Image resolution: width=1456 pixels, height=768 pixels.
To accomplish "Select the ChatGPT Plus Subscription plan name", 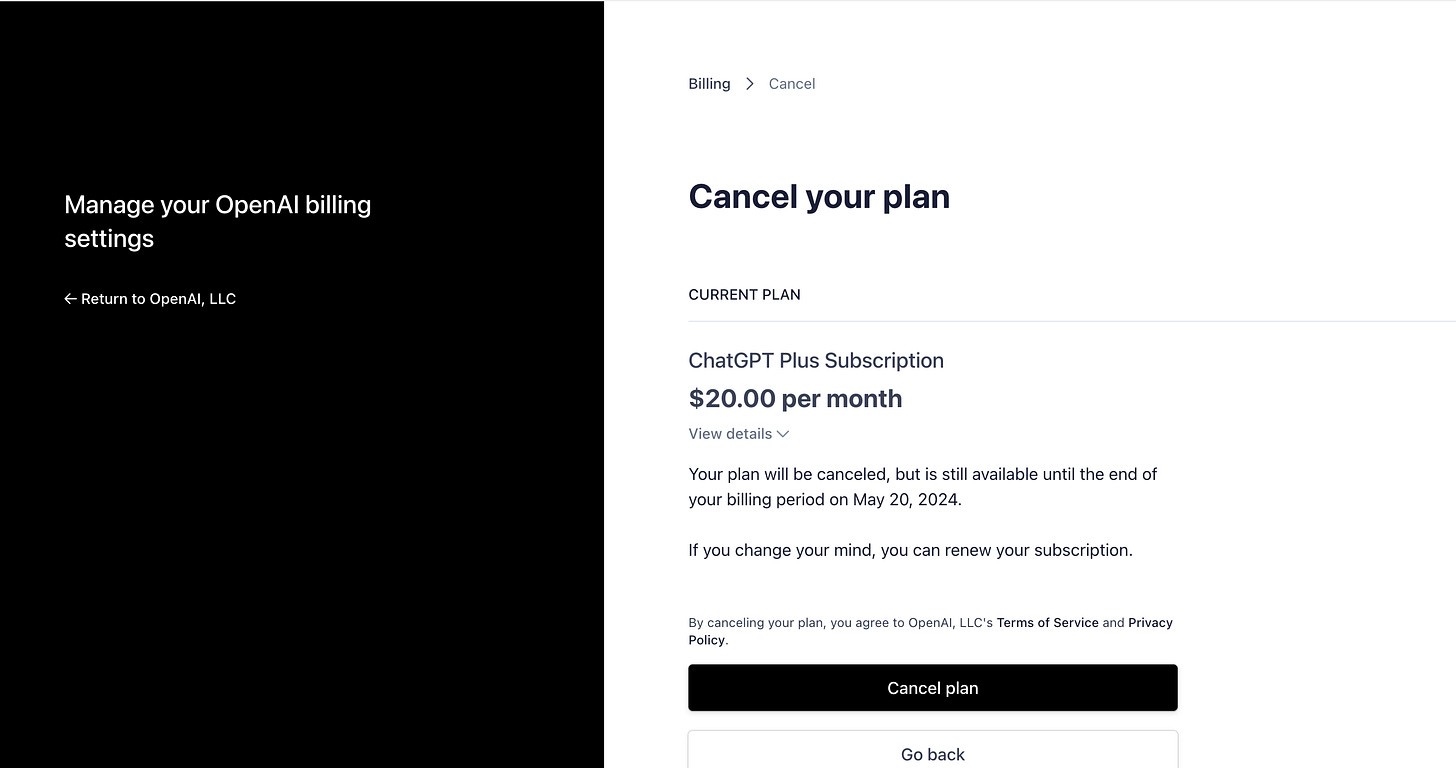I will [x=816, y=361].
